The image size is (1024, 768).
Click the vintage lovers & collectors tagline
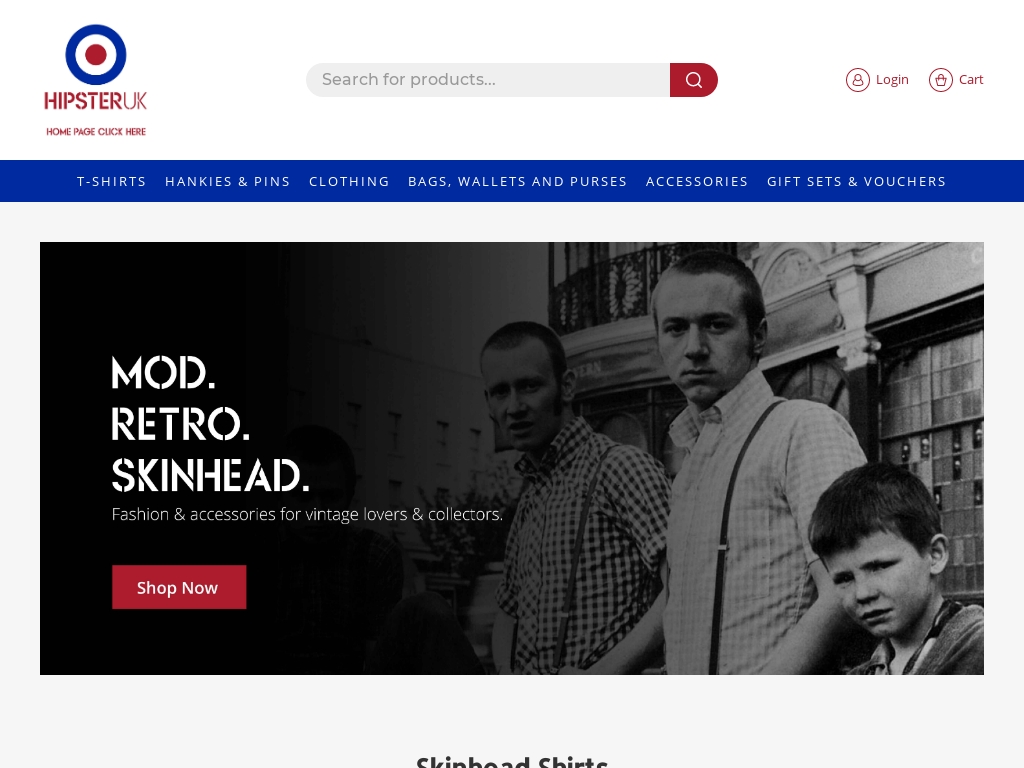click(x=307, y=515)
